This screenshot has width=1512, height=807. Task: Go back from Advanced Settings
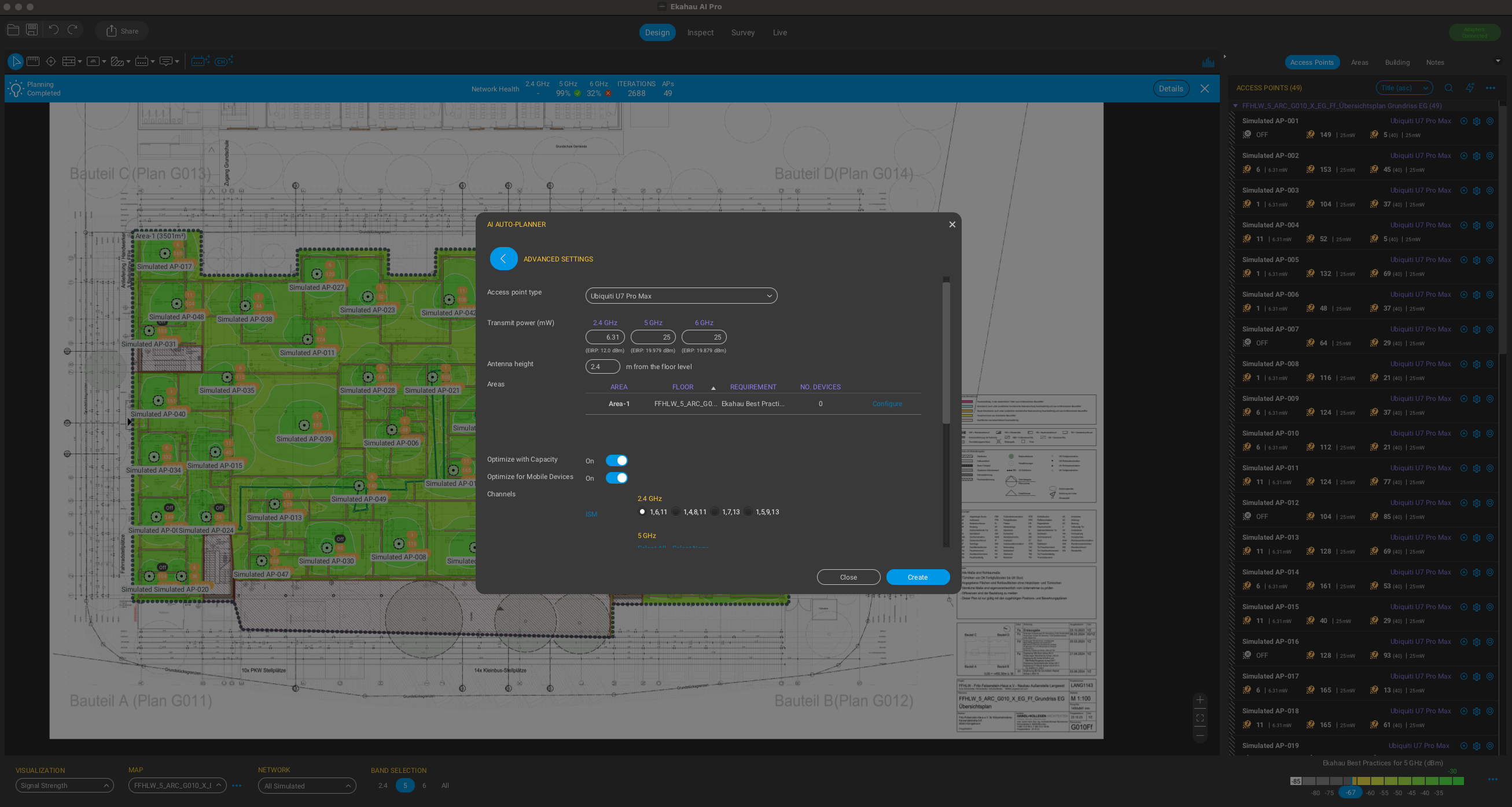coord(503,259)
